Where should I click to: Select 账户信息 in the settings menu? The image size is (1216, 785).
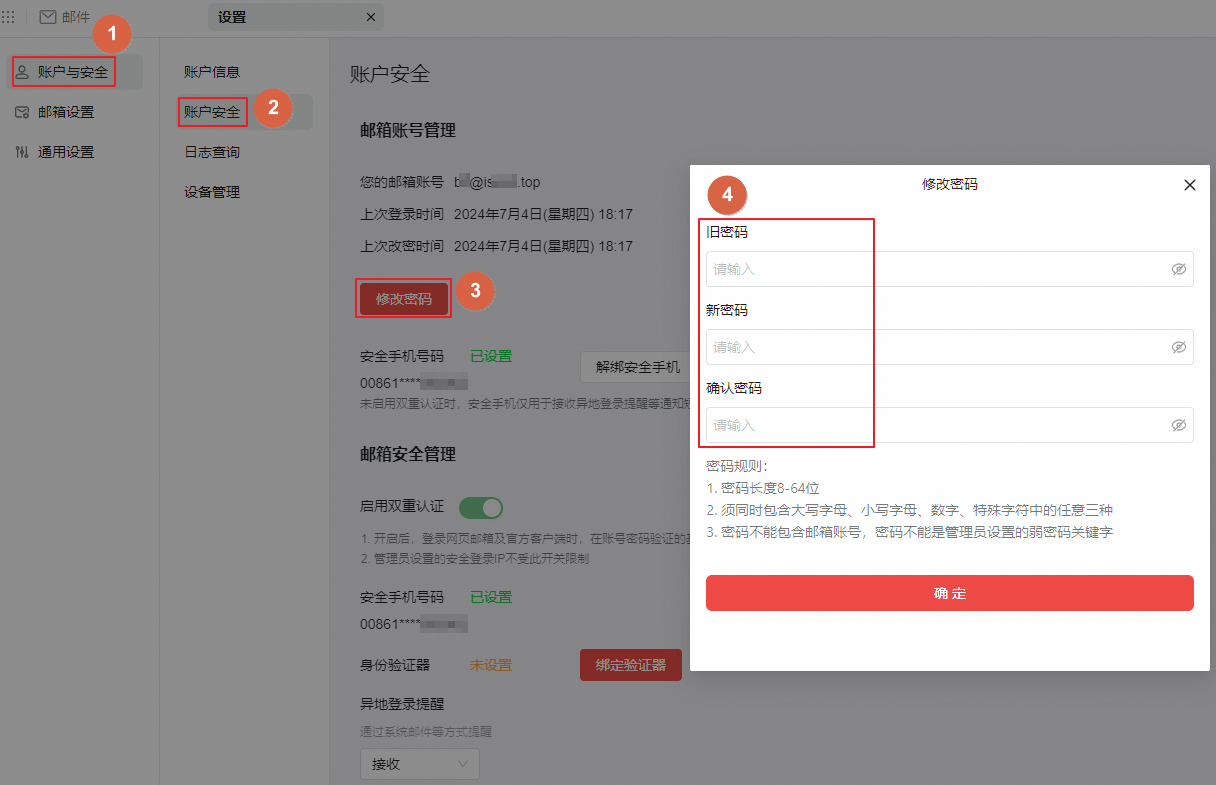point(211,71)
